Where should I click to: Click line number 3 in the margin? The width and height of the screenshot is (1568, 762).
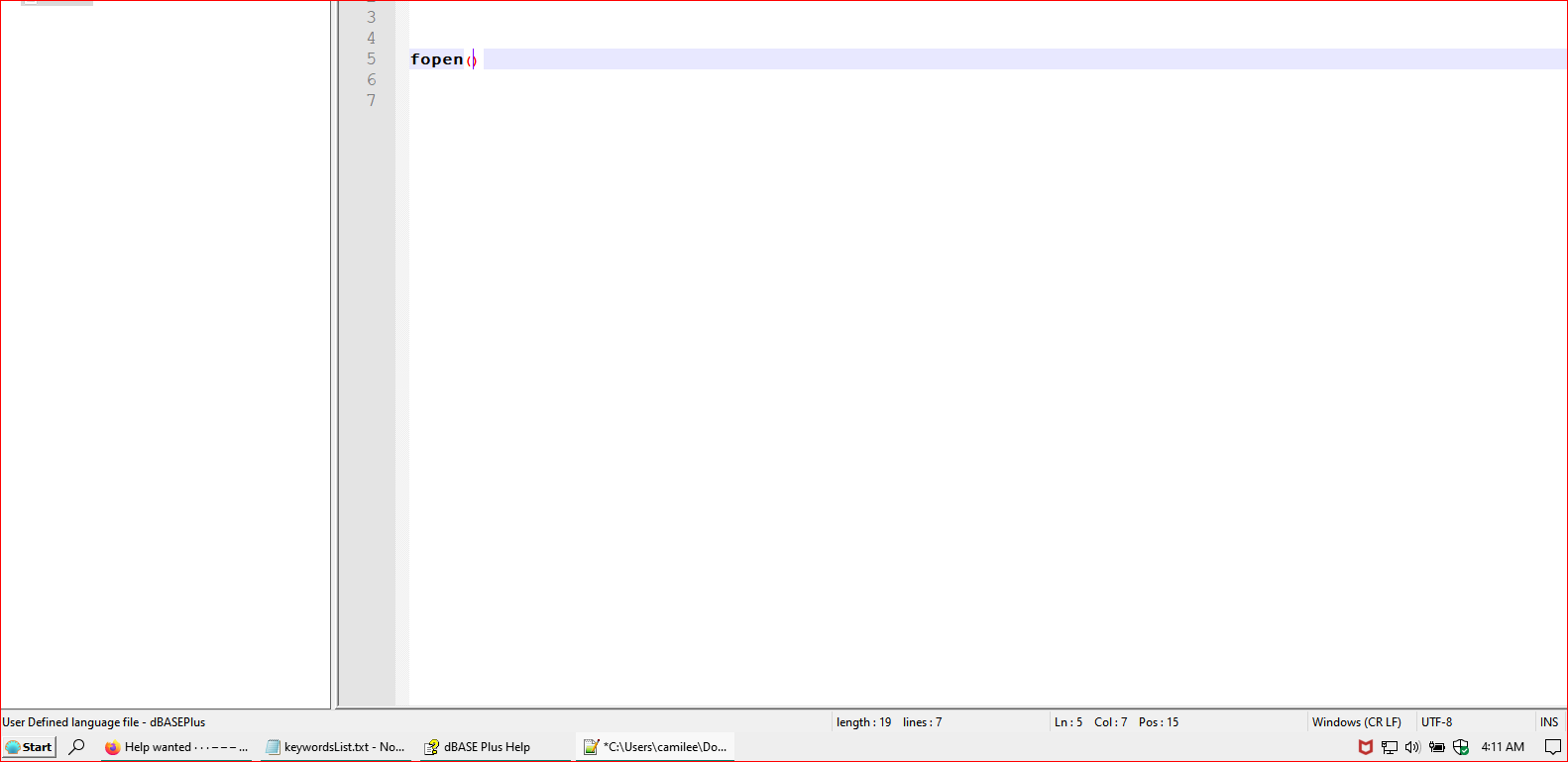tap(372, 17)
